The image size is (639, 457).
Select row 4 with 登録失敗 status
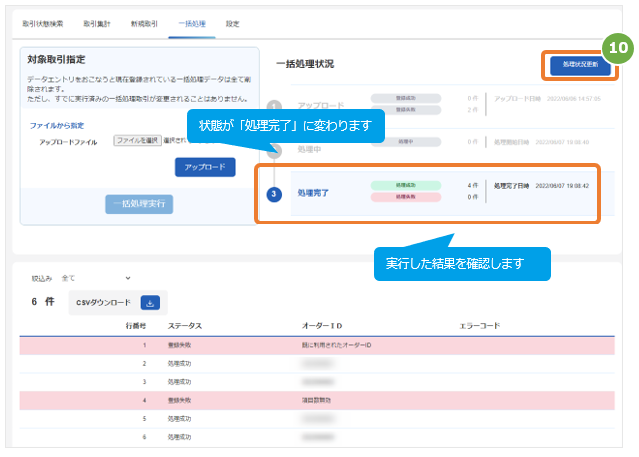tap(317, 400)
